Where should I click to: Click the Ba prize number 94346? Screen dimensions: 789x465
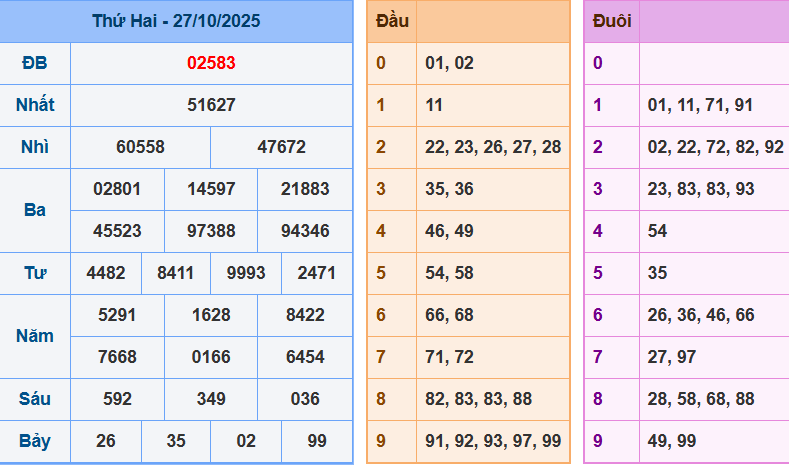[x=305, y=231]
